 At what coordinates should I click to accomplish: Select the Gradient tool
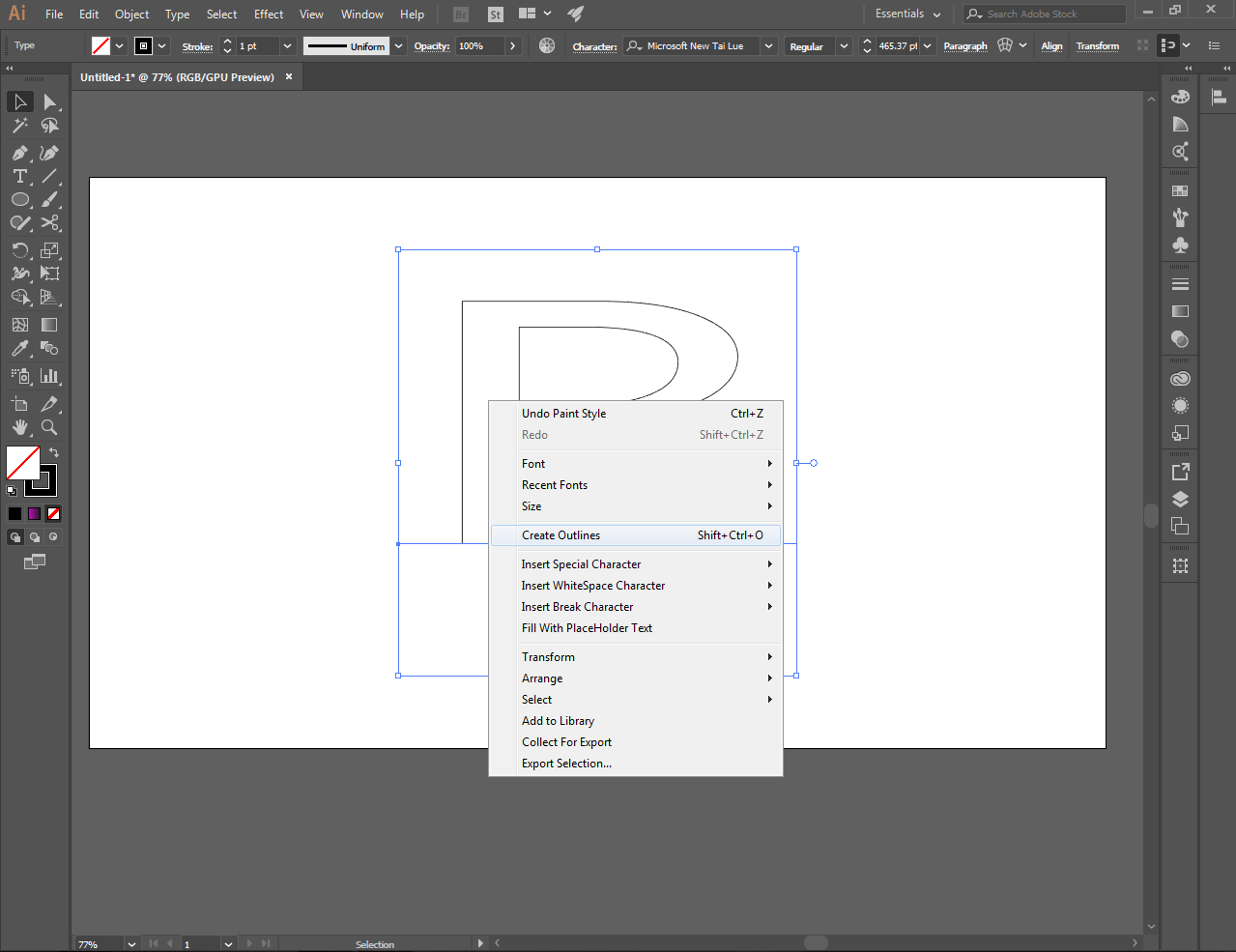pyautogui.click(x=49, y=325)
